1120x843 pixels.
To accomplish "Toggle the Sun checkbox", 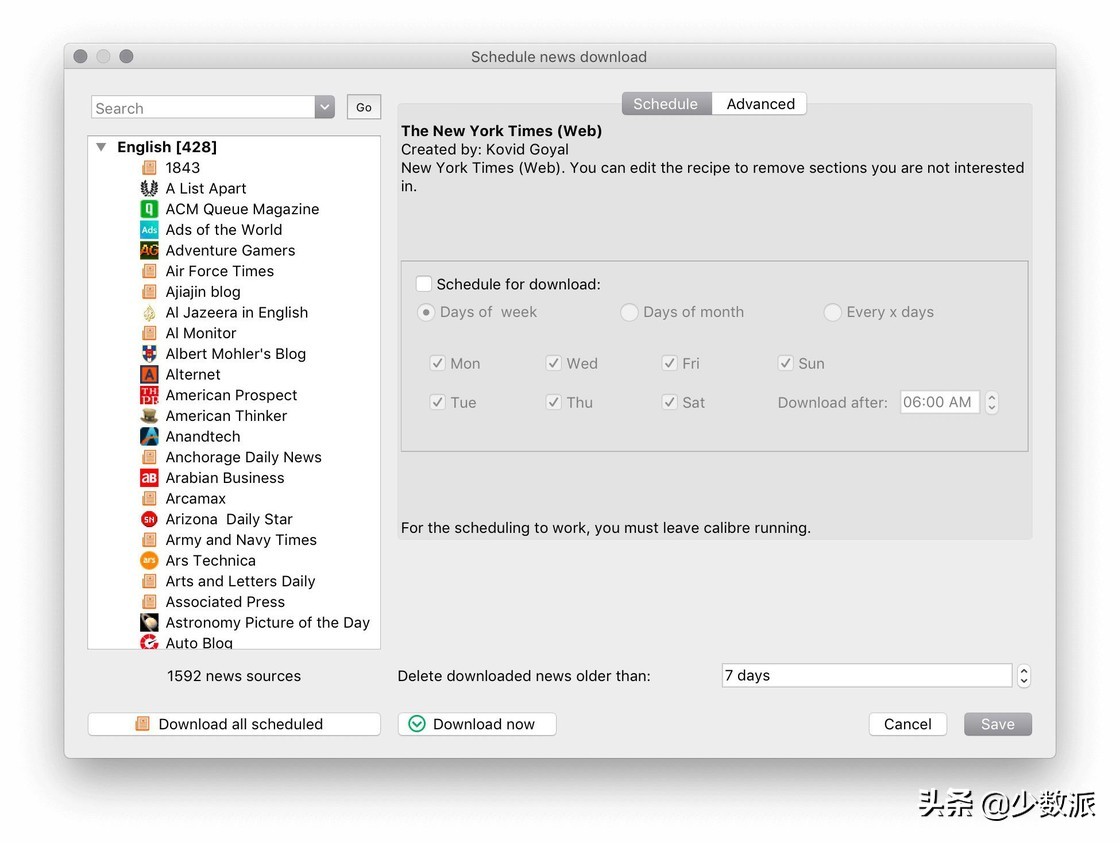I will point(786,364).
